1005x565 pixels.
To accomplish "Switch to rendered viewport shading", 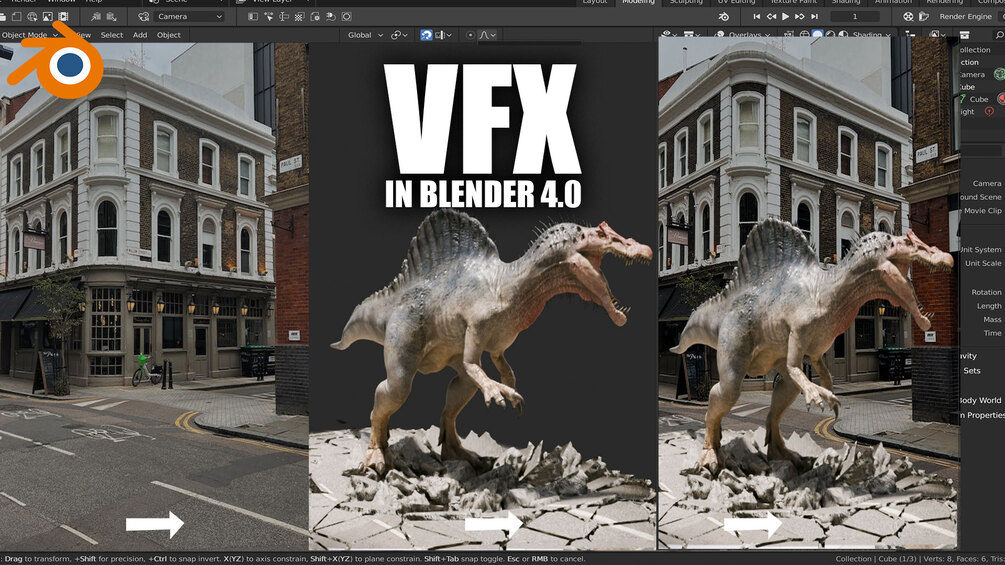I will coord(843,35).
